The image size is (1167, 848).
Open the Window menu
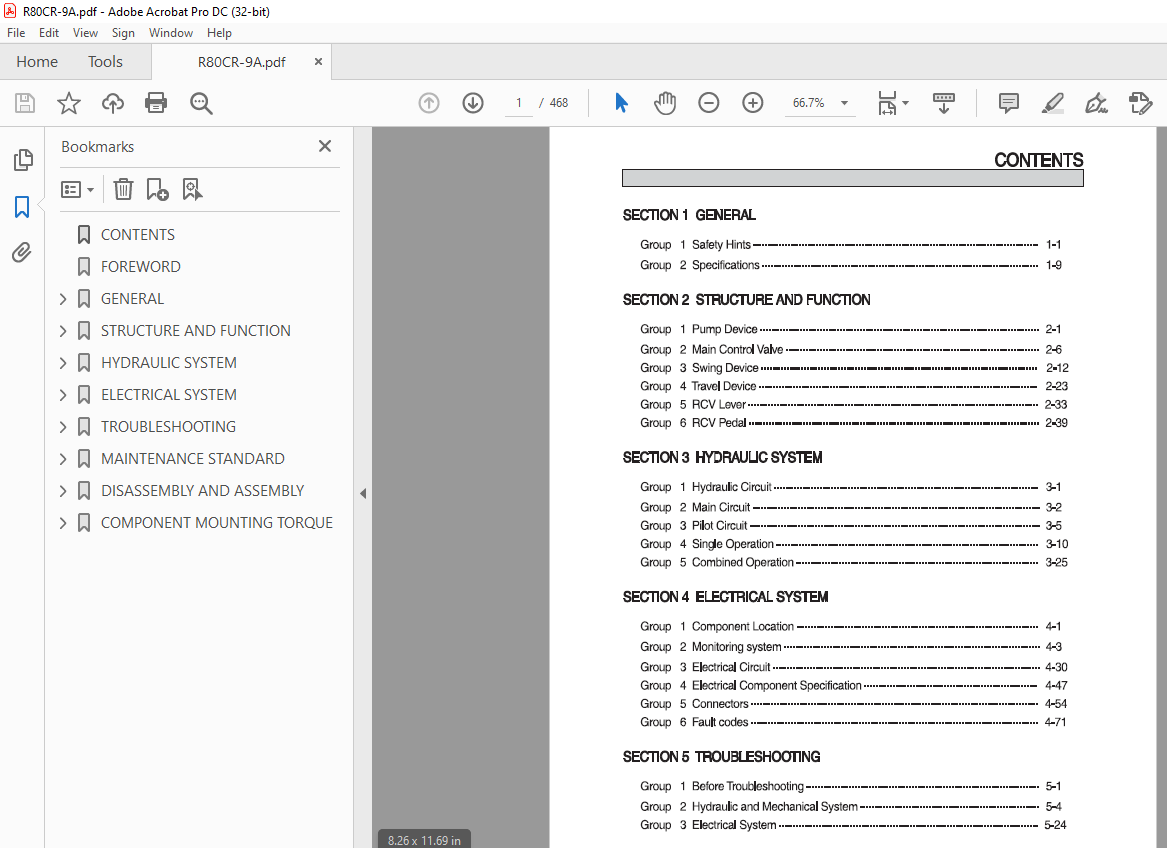pos(170,33)
